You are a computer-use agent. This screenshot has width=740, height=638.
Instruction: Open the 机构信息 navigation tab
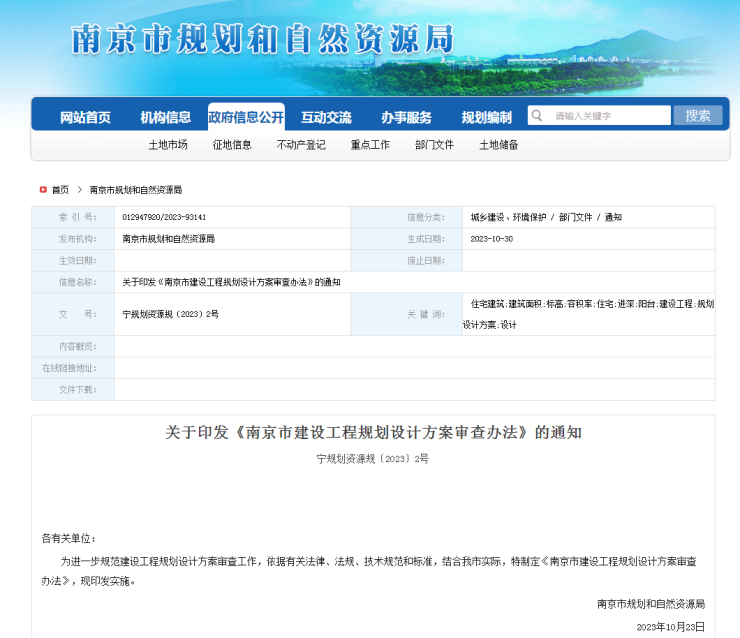[x=165, y=117]
